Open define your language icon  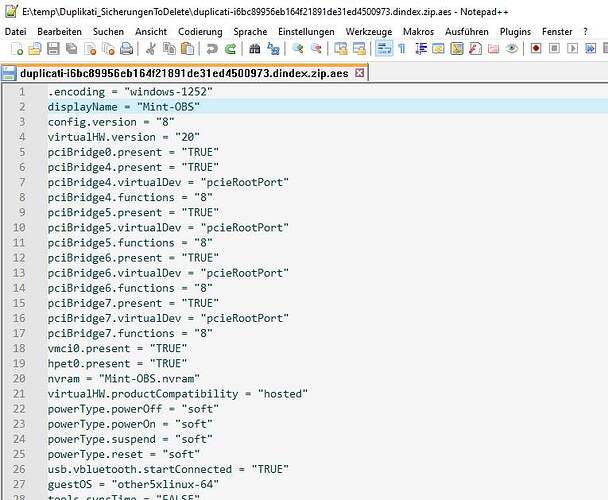tap(439, 49)
